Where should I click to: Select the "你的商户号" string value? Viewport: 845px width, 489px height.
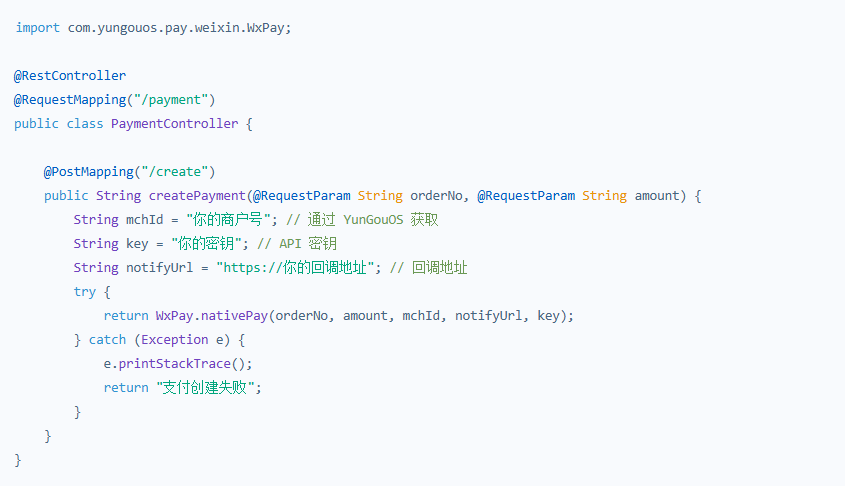(228, 220)
